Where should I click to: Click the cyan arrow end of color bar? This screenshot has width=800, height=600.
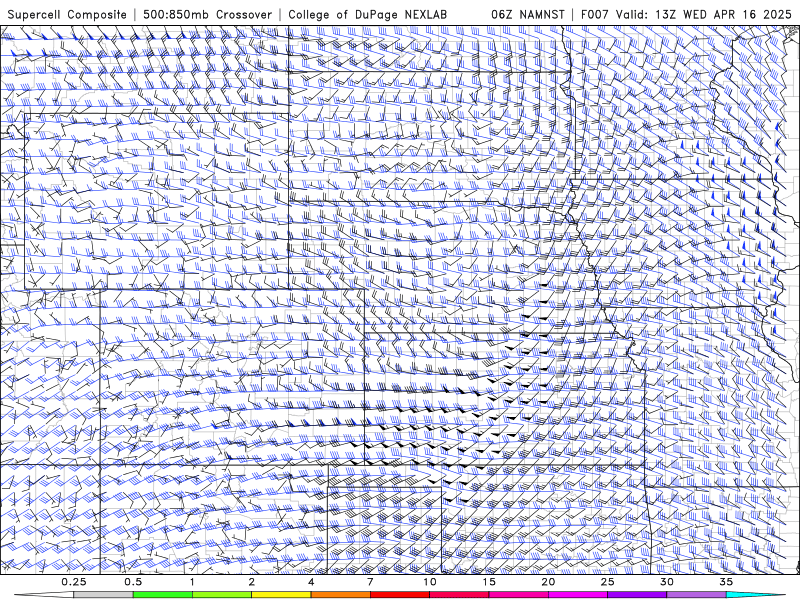click(755, 595)
